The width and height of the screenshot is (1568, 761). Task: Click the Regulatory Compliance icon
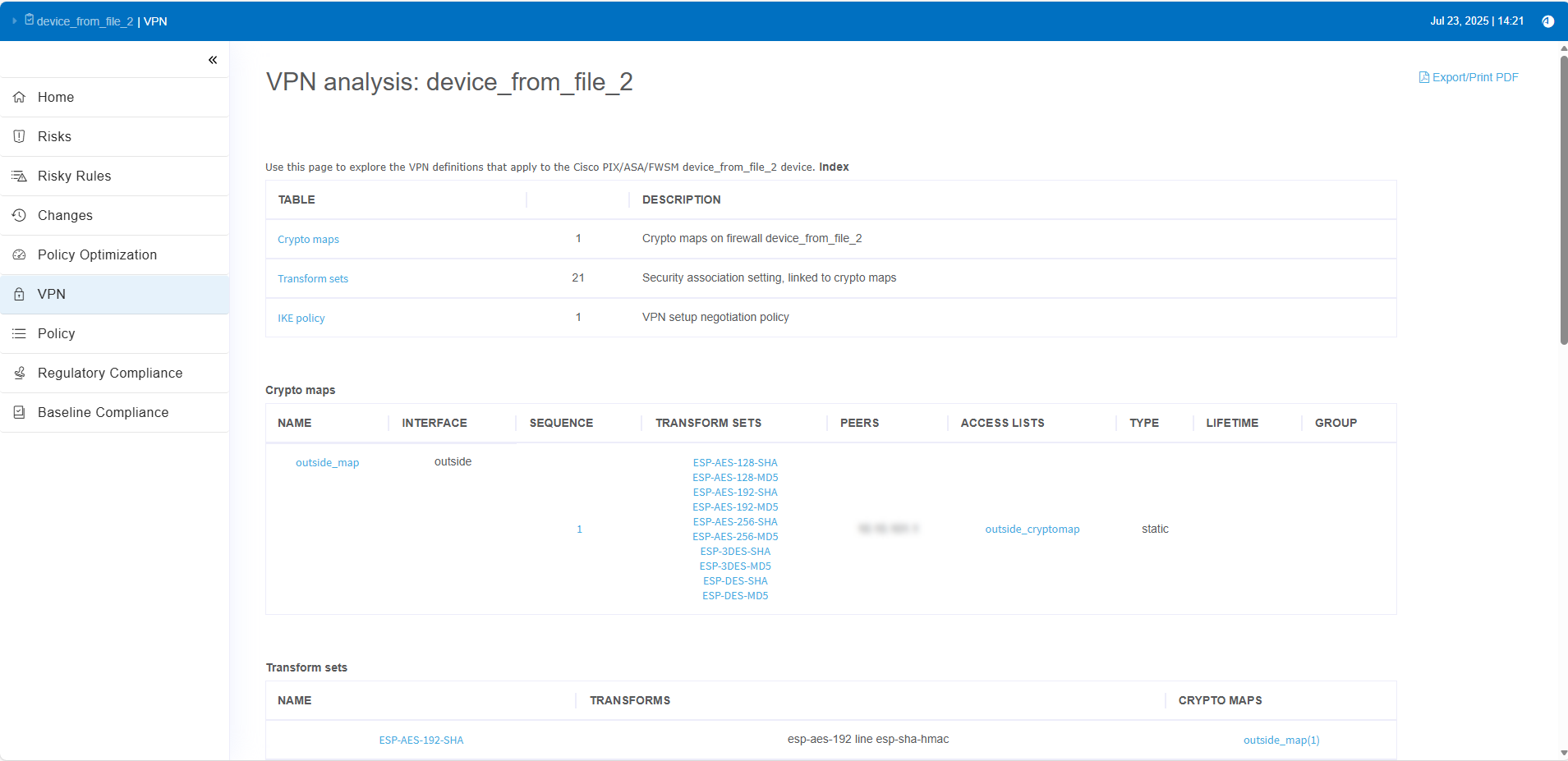20,373
